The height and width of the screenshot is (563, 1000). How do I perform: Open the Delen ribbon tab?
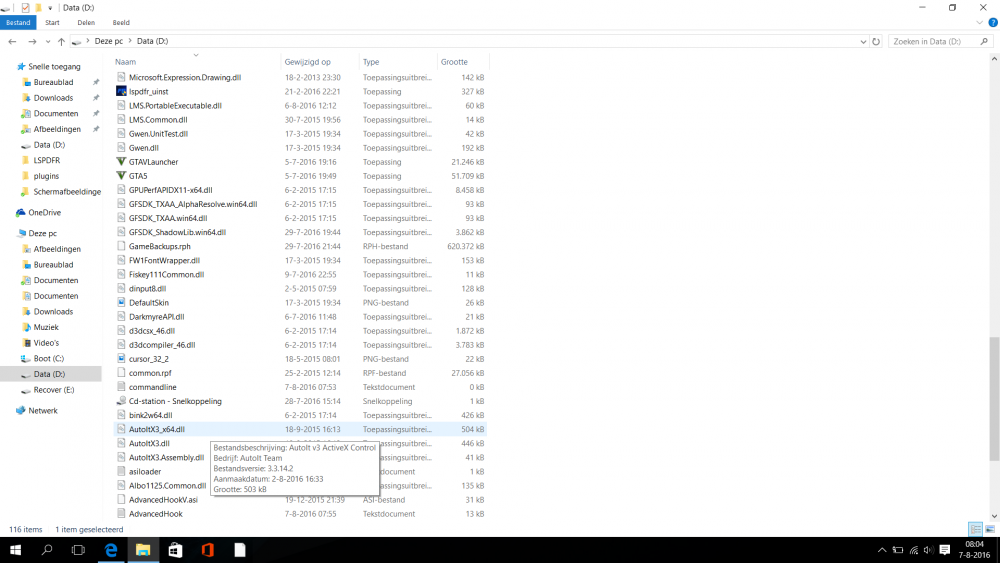(86, 22)
